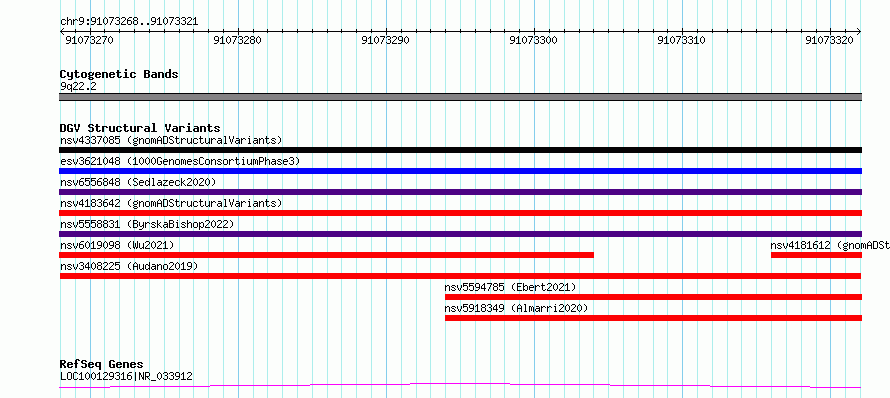Select variant label nsv4337085 (gnomADStructuralVariants)
This screenshot has height=398, width=890.
(x=171, y=140)
